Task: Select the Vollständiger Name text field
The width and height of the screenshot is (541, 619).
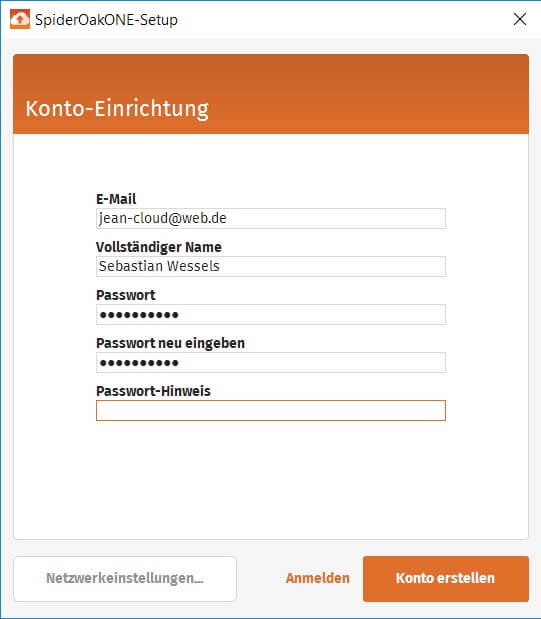Action: tap(271, 266)
